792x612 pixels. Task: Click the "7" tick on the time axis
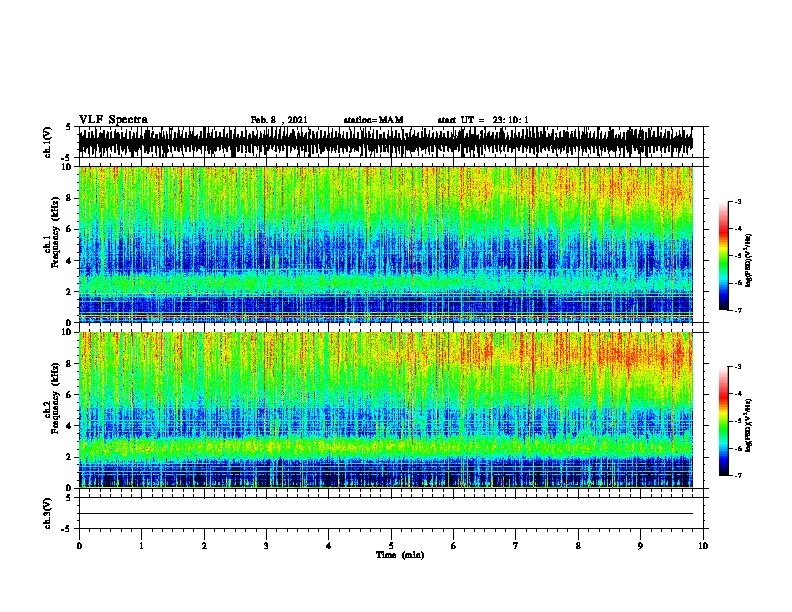516,546
